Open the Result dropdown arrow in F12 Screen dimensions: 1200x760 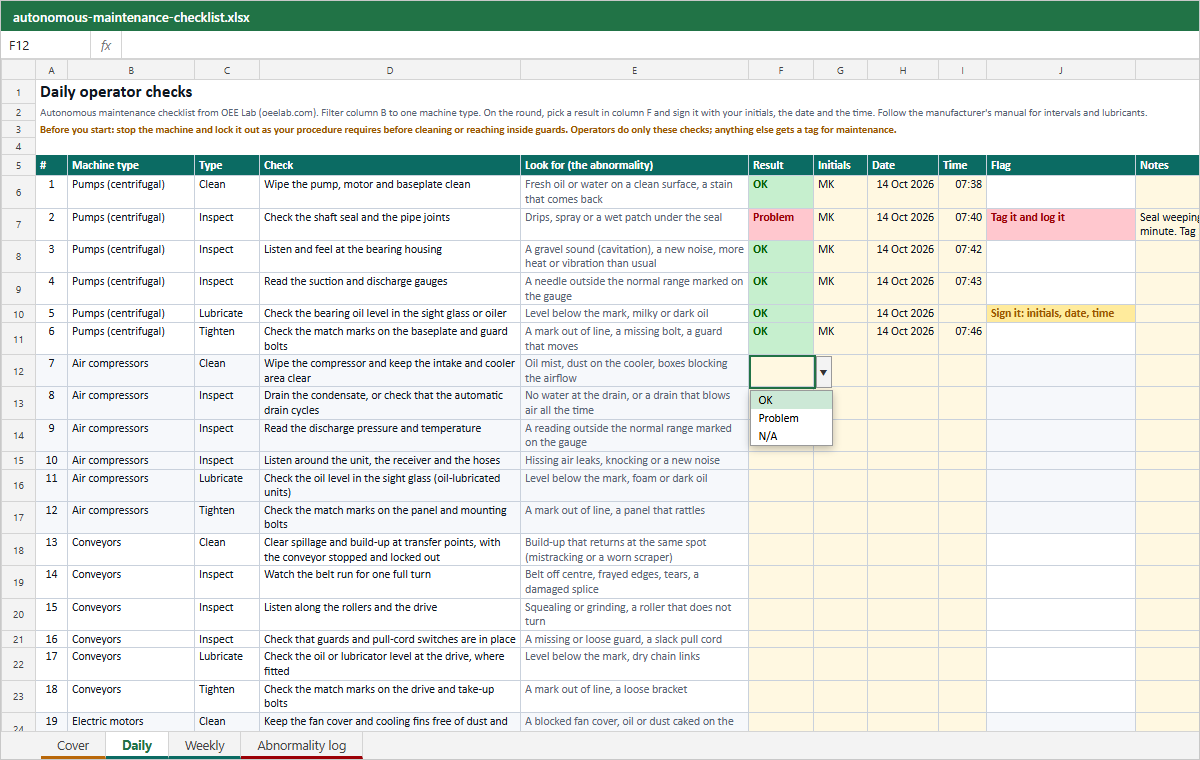(x=823, y=372)
